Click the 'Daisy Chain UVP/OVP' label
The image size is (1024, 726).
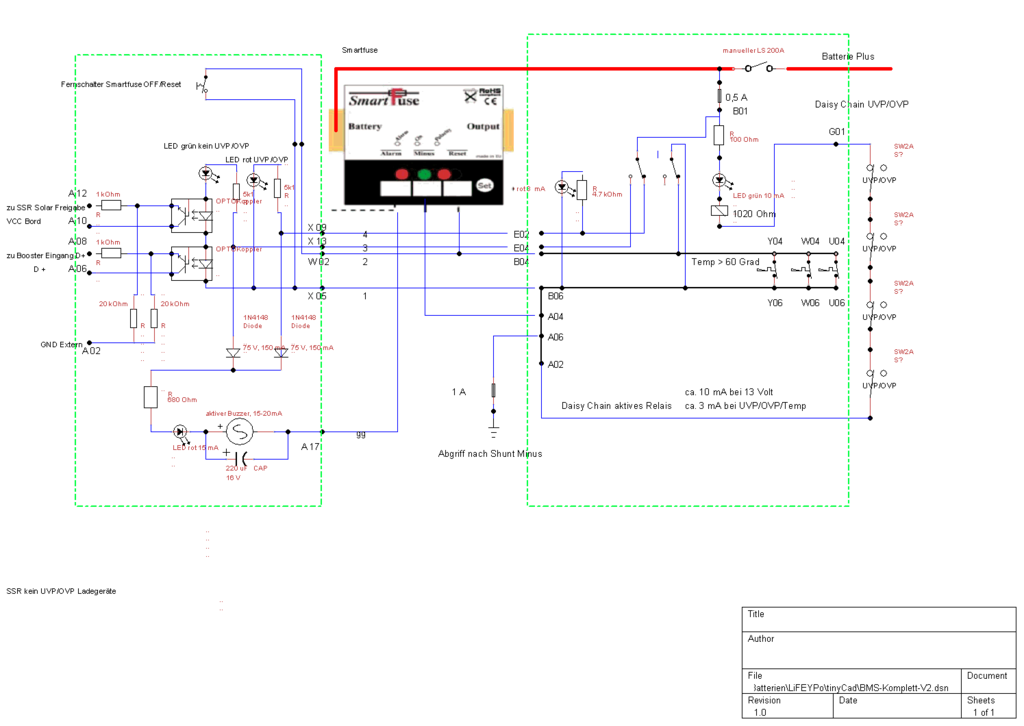click(x=861, y=104)
